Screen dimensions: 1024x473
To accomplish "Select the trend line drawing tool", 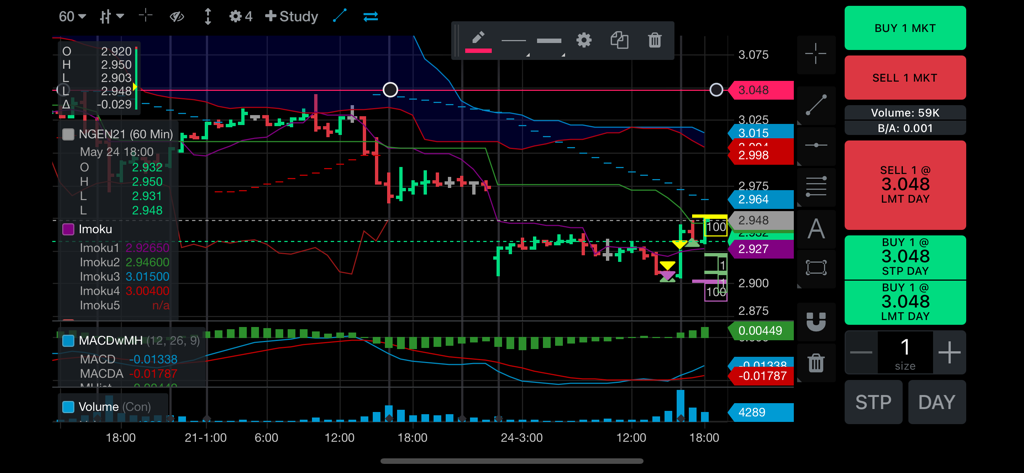I will pyautogui.click(x=816, y=101).
